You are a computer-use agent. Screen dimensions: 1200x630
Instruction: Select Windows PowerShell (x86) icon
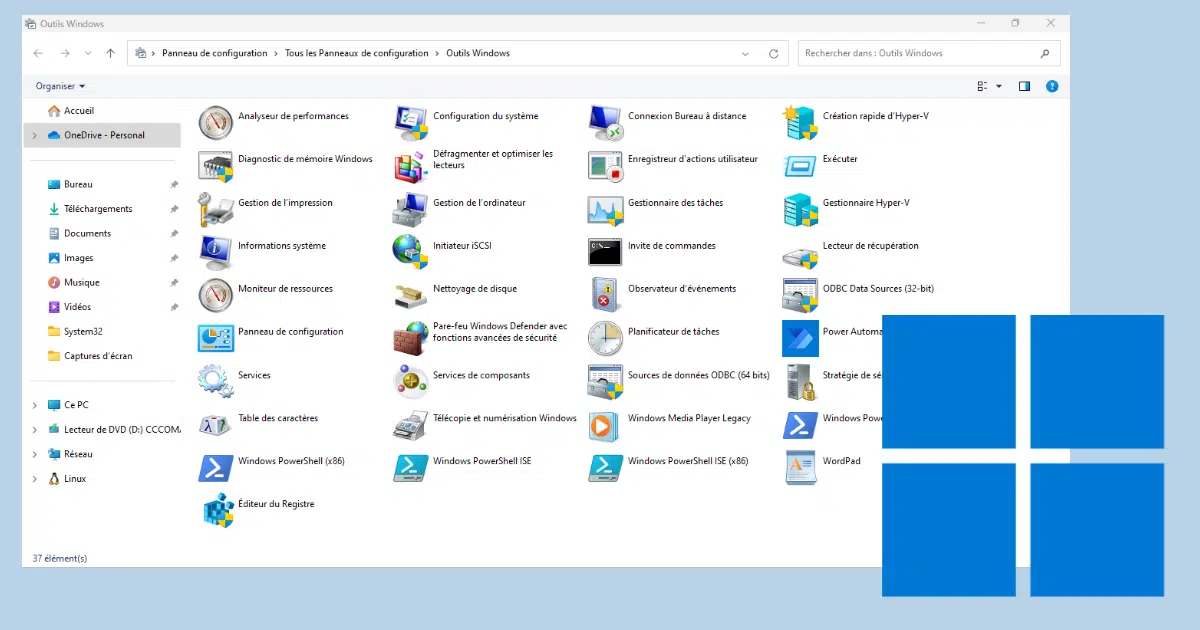[x=215, y=467]
